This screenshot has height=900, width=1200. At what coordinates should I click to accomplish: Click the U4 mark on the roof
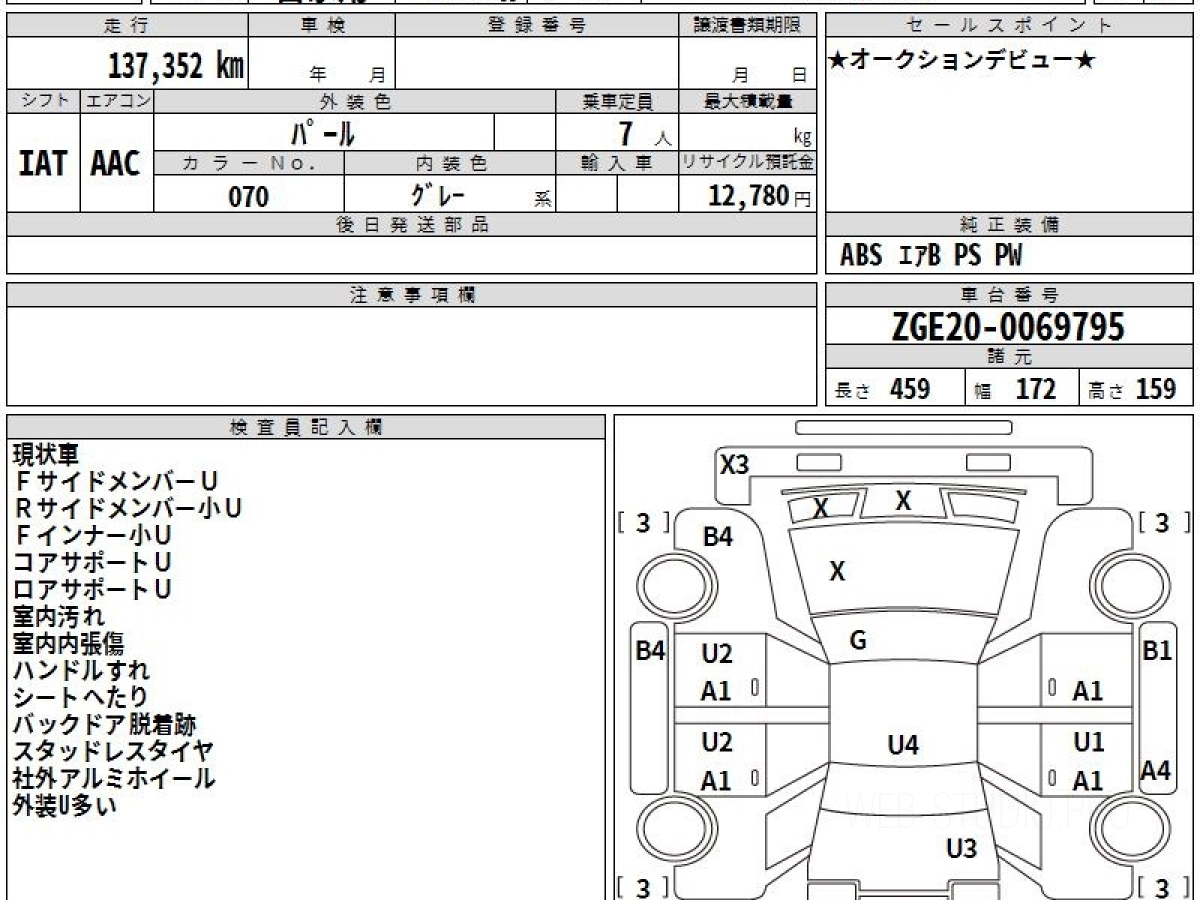tap(903, 744)
